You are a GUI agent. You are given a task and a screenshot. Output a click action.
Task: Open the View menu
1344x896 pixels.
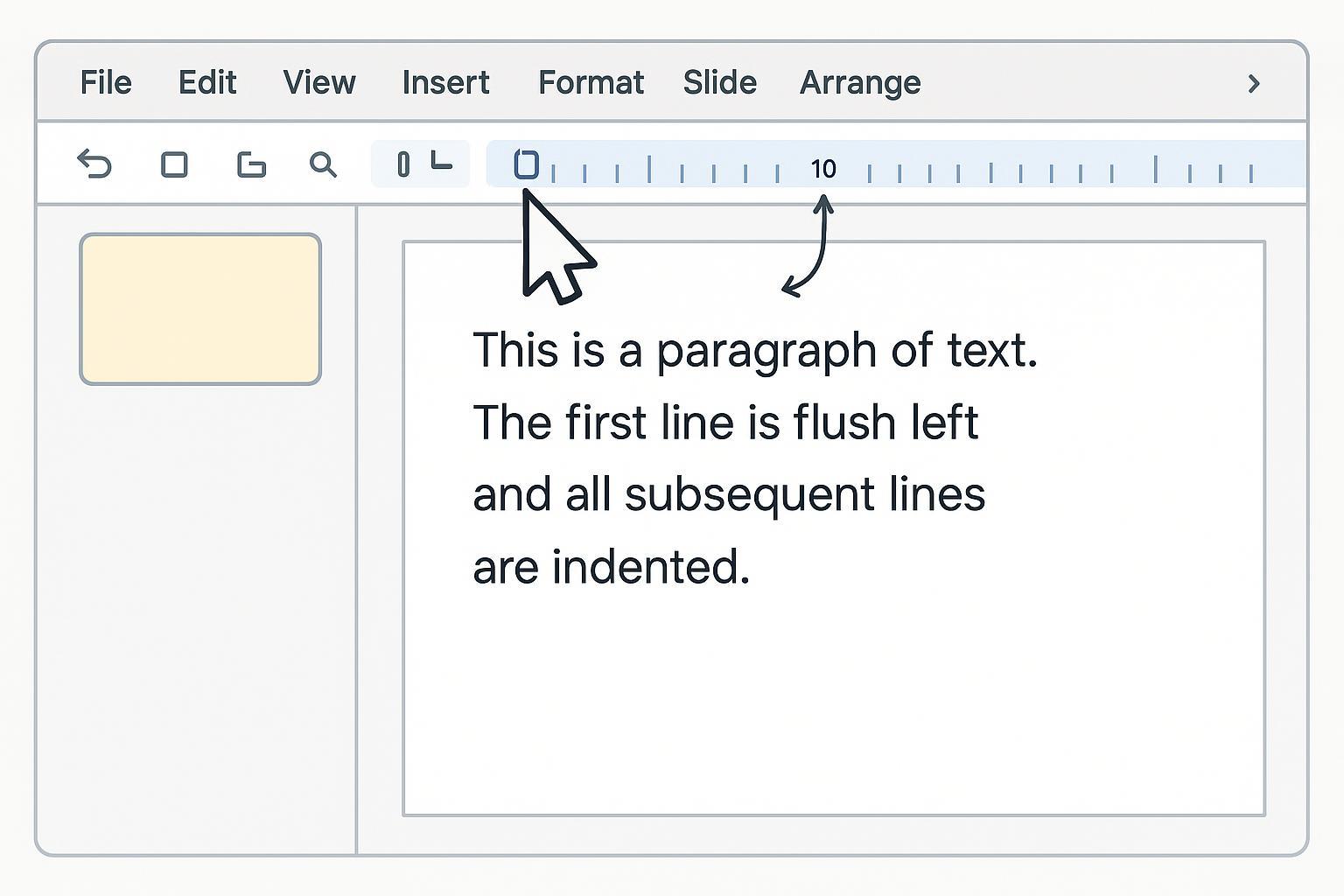click(319, 83)
